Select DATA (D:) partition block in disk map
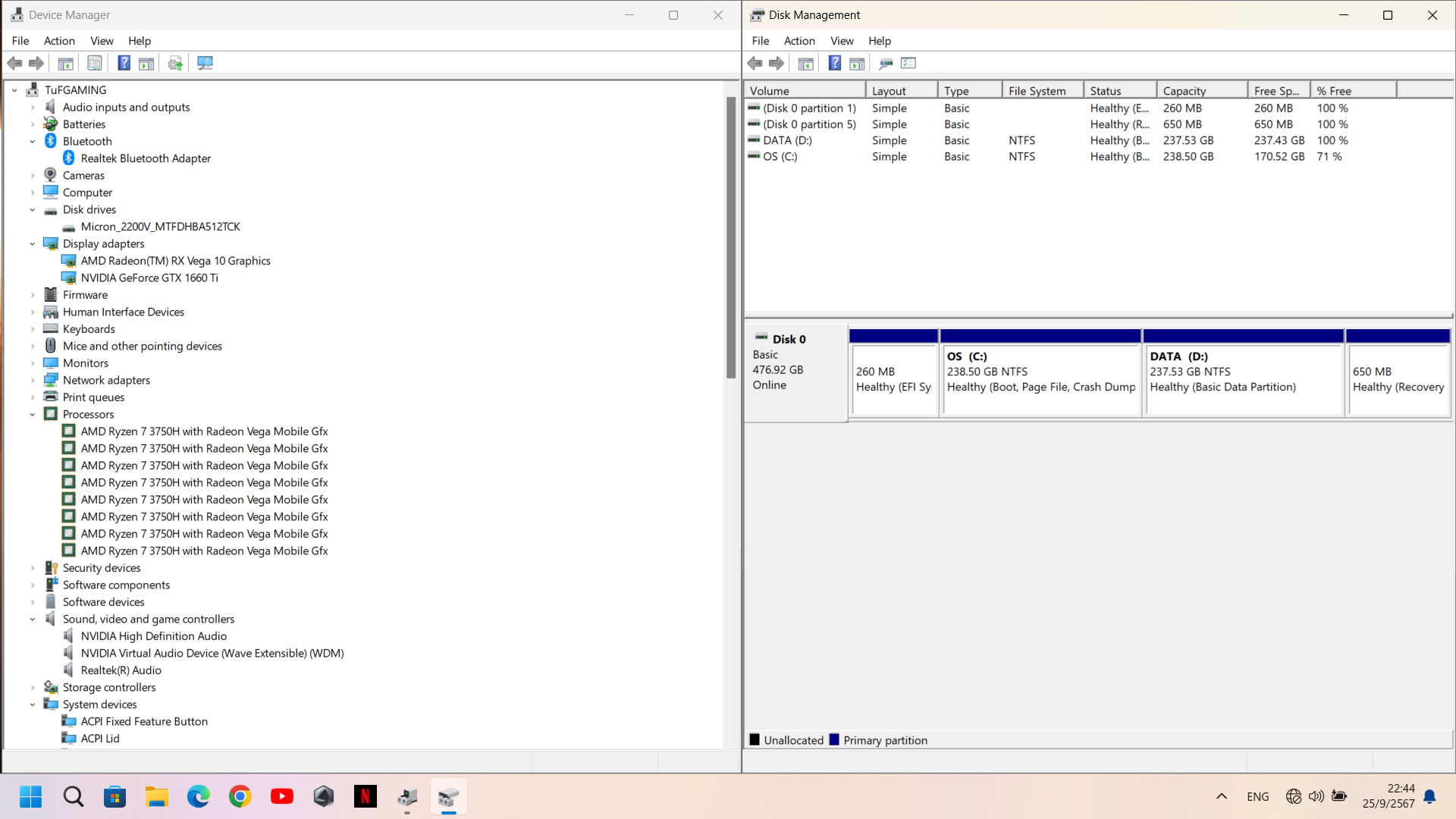 click(x=1244, y=372)
